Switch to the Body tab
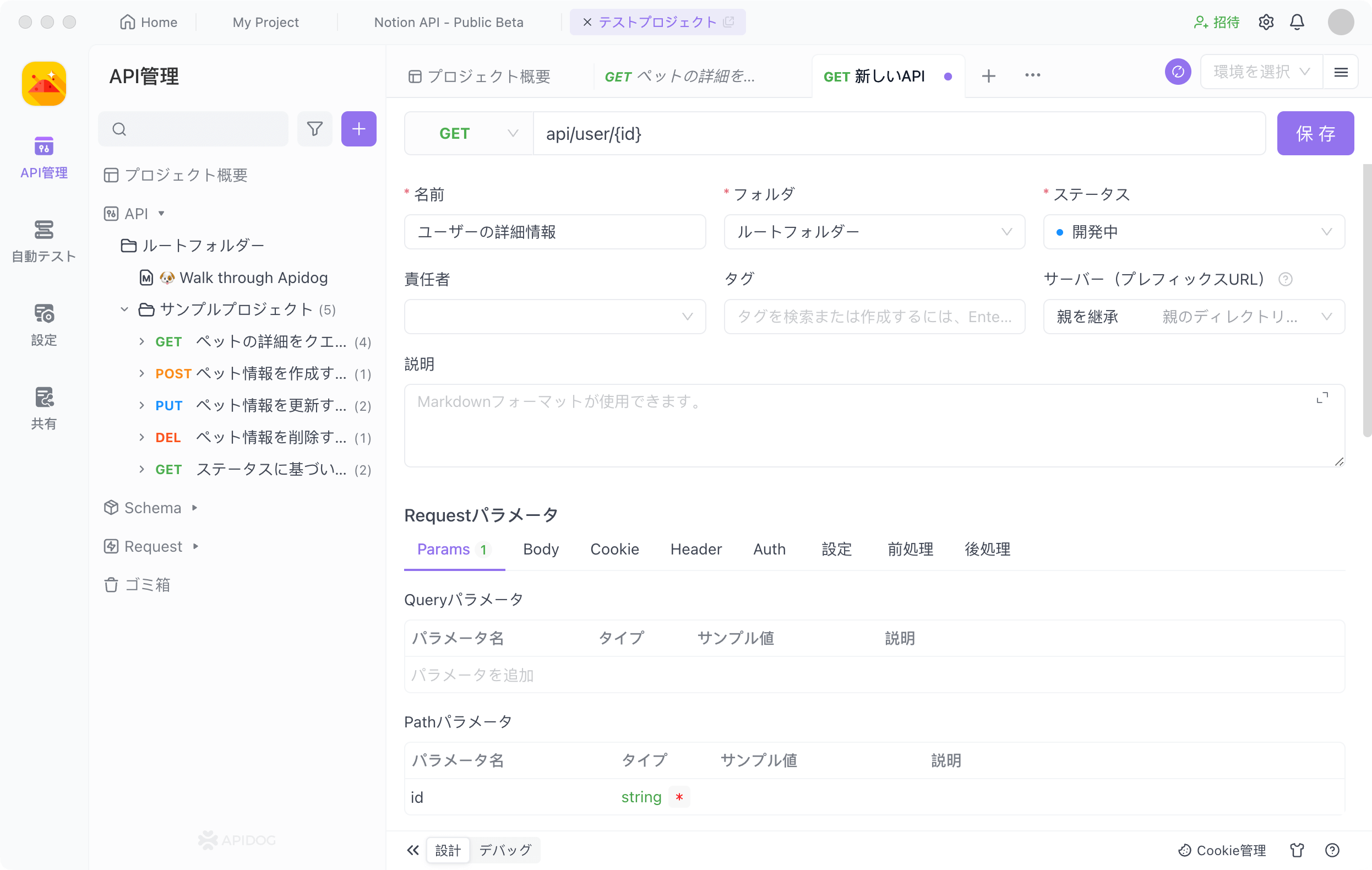Viewport: 1372px width, 870px height. click(541, 549)
